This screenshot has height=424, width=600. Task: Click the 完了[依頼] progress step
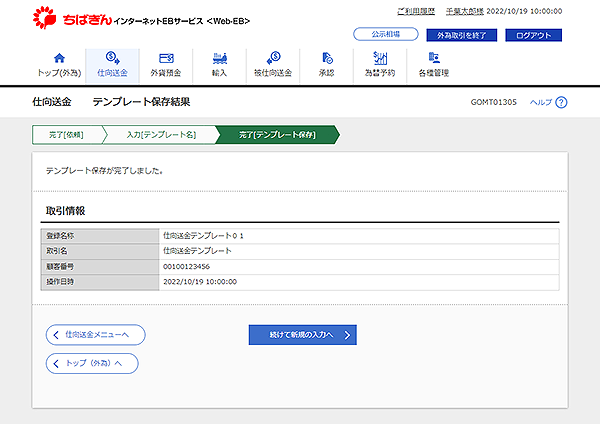(67, 135)
